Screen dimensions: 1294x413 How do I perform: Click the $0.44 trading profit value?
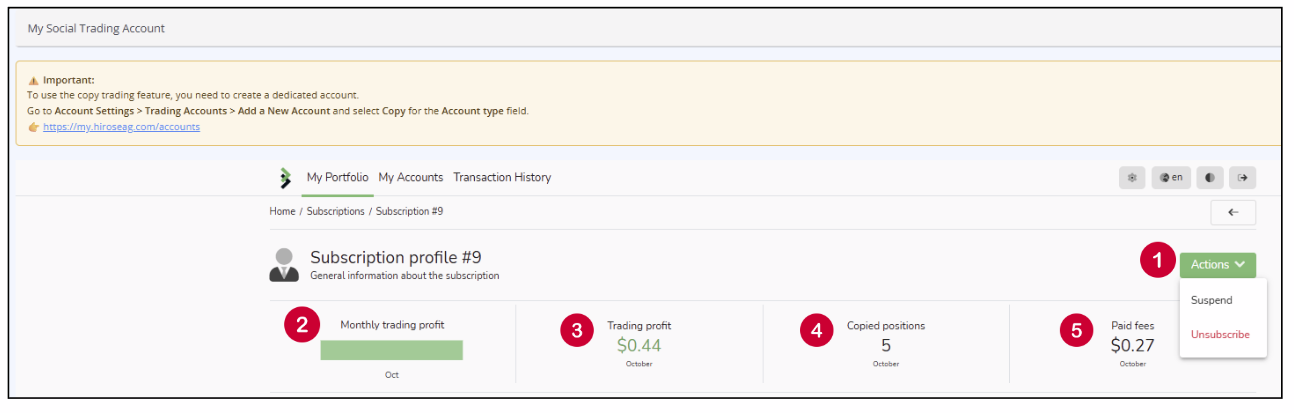[639, 346]
